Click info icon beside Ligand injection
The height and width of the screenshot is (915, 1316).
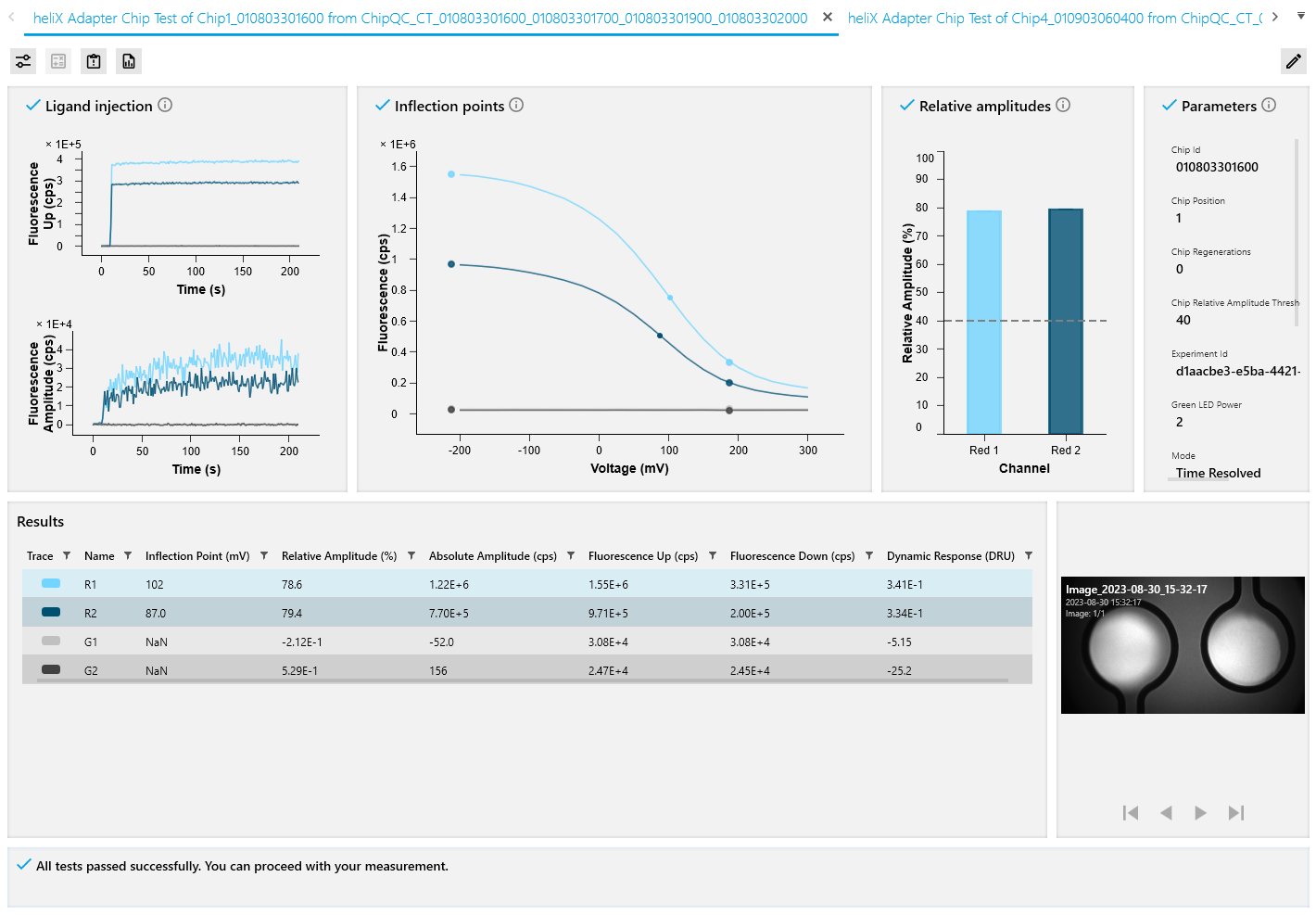(x=165, y=105)
